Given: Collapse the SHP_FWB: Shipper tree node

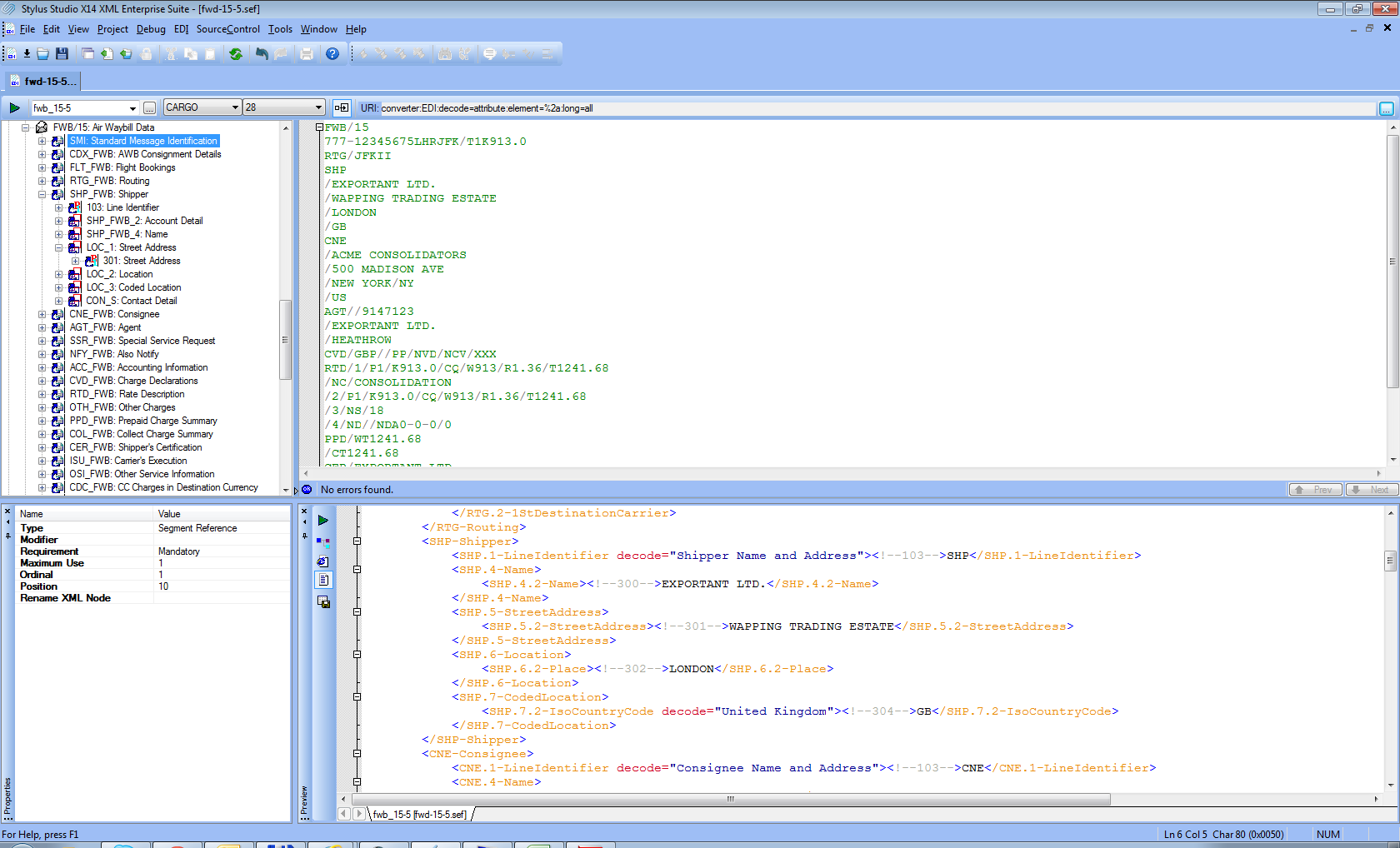Looking at the screenshot, I should click(42, 194).
